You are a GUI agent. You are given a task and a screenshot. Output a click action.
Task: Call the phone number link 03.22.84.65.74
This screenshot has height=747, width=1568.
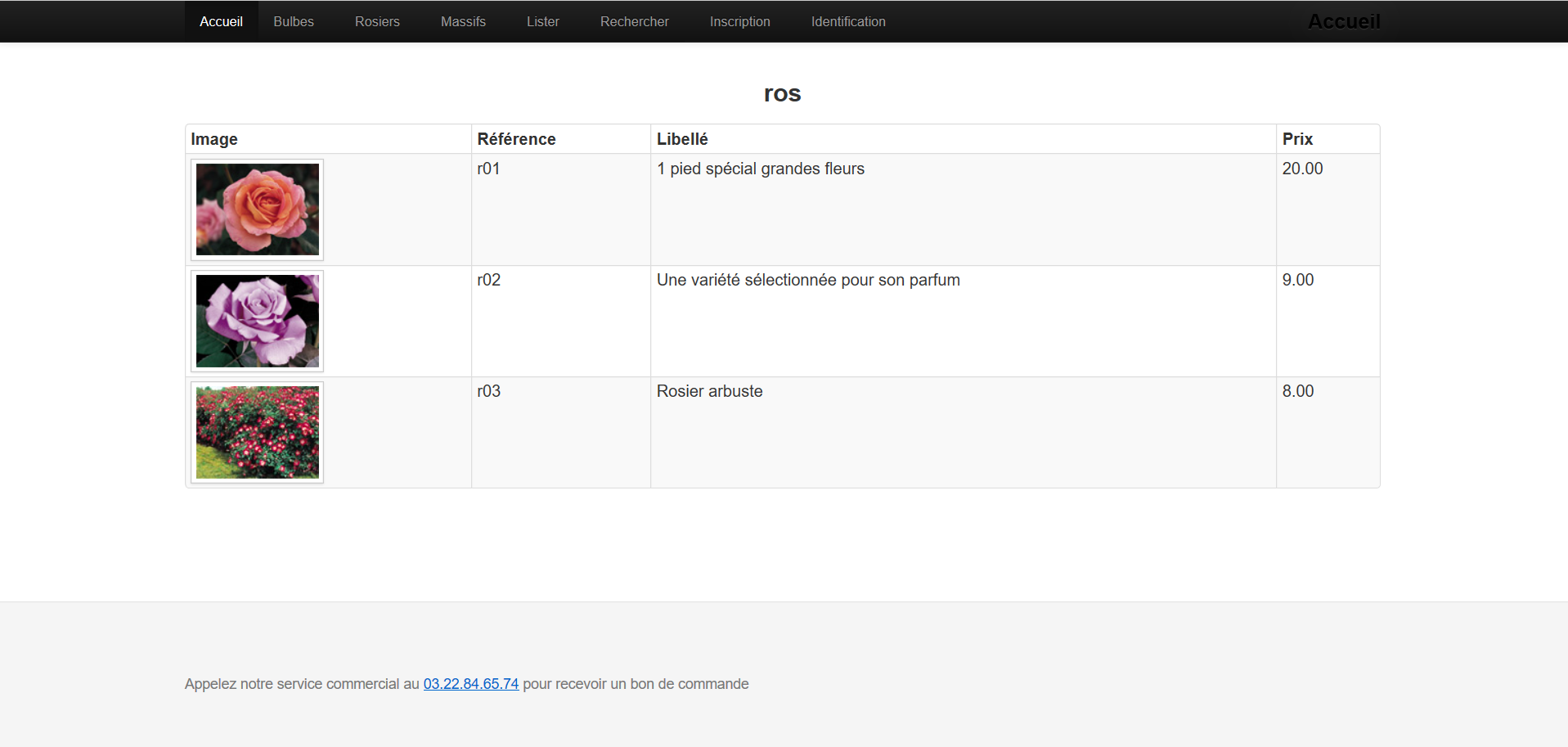click(471, 684)
